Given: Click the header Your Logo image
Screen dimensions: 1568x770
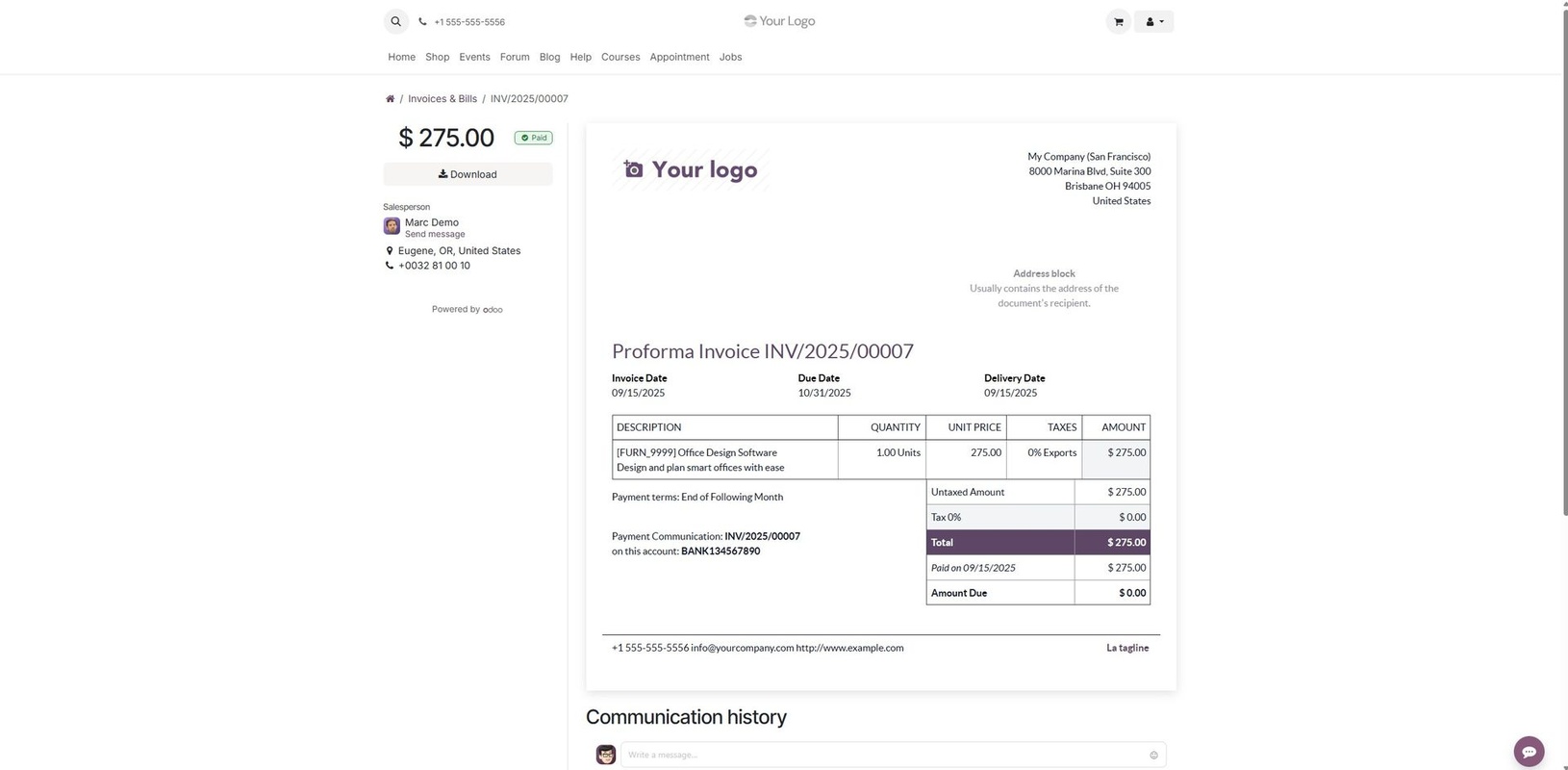Looking at the screenshot, I should coord(779,21).
